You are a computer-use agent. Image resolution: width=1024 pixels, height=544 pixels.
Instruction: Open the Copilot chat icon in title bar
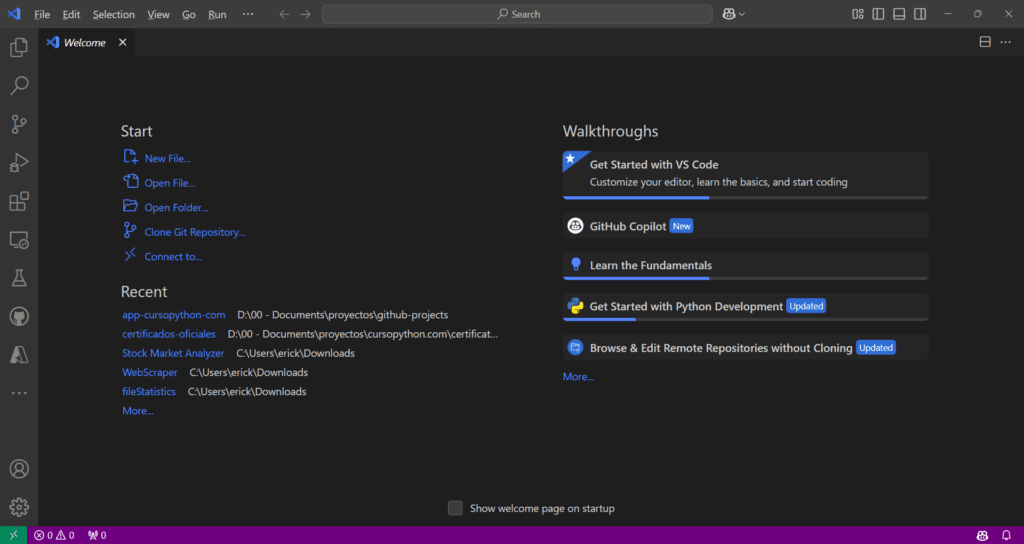(729, 14)
